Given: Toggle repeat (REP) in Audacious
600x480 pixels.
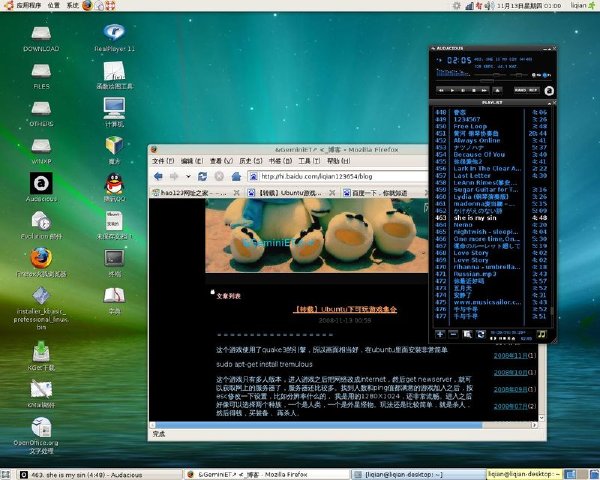Looking at the screenshot, I should tap(533, 90).
